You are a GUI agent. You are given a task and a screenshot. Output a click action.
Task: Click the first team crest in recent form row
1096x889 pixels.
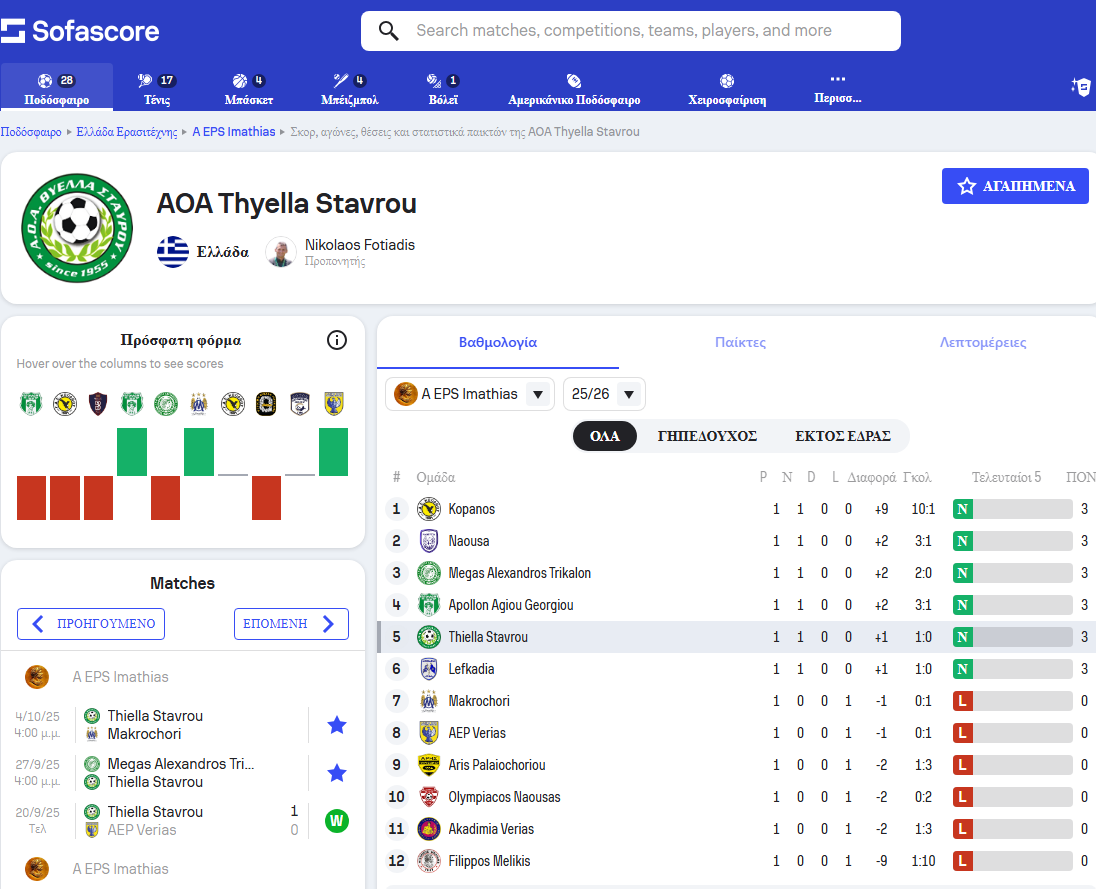point(31,404)
